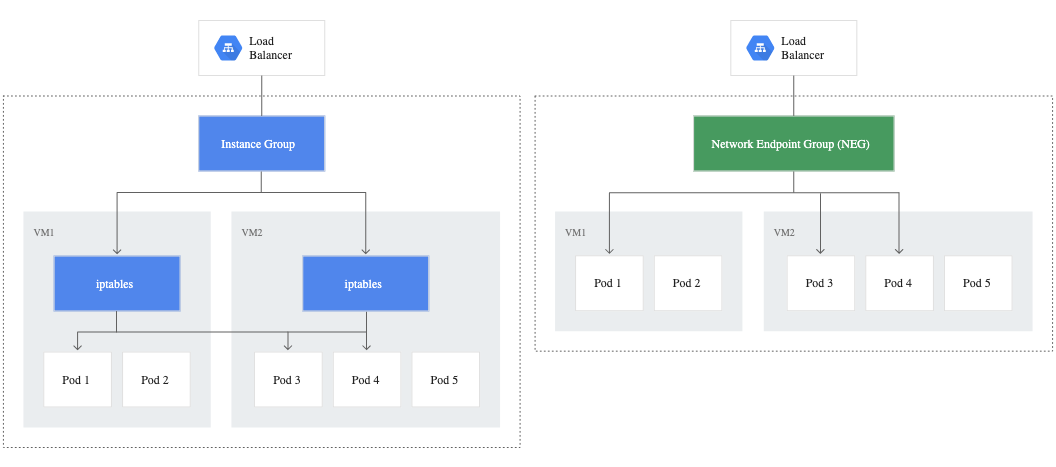1056x467 pixels.
Task: Click the left Load Balancer hexagon icon
Action: tap(228, 48)
